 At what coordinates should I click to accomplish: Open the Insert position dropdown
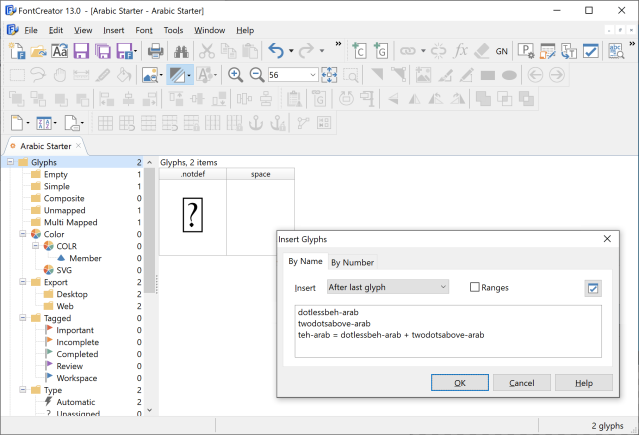(387, 288)
